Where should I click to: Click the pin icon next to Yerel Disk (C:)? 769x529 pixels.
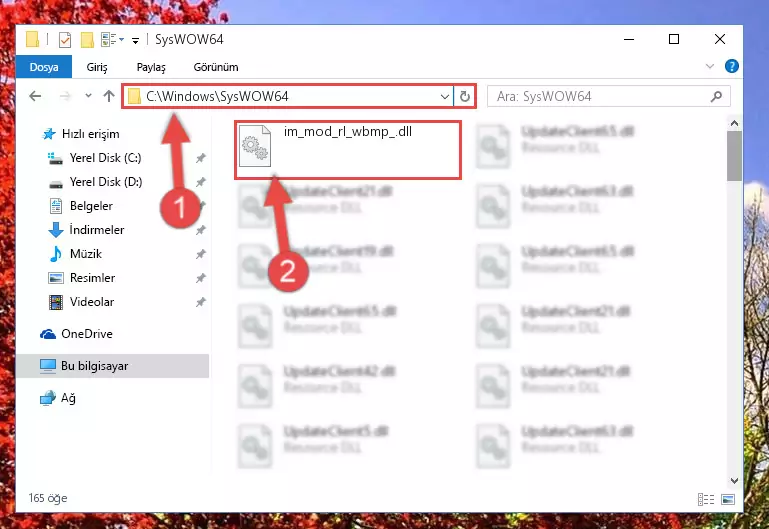point(201,158)
